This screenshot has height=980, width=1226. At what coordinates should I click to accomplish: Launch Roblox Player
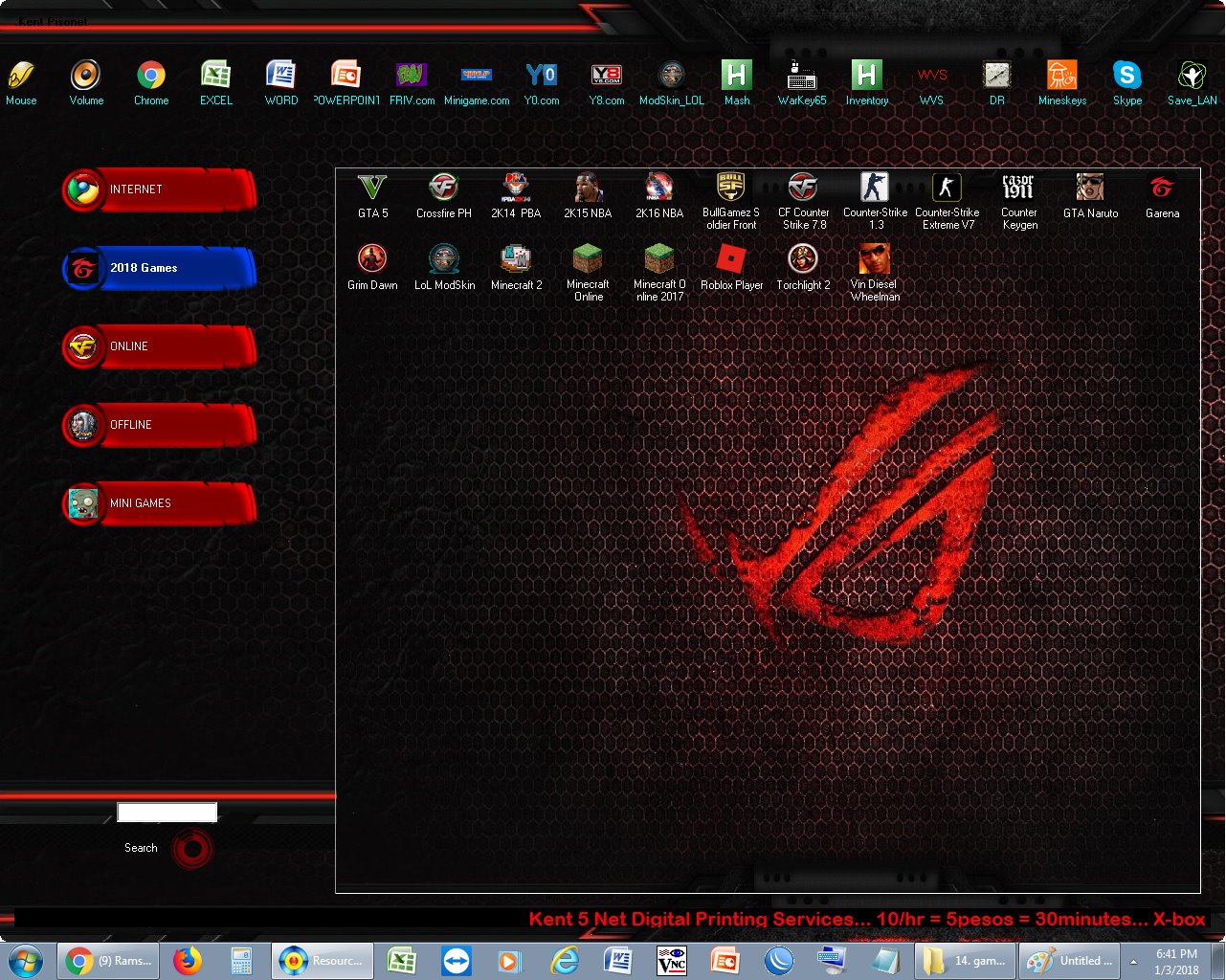point(731,268)
